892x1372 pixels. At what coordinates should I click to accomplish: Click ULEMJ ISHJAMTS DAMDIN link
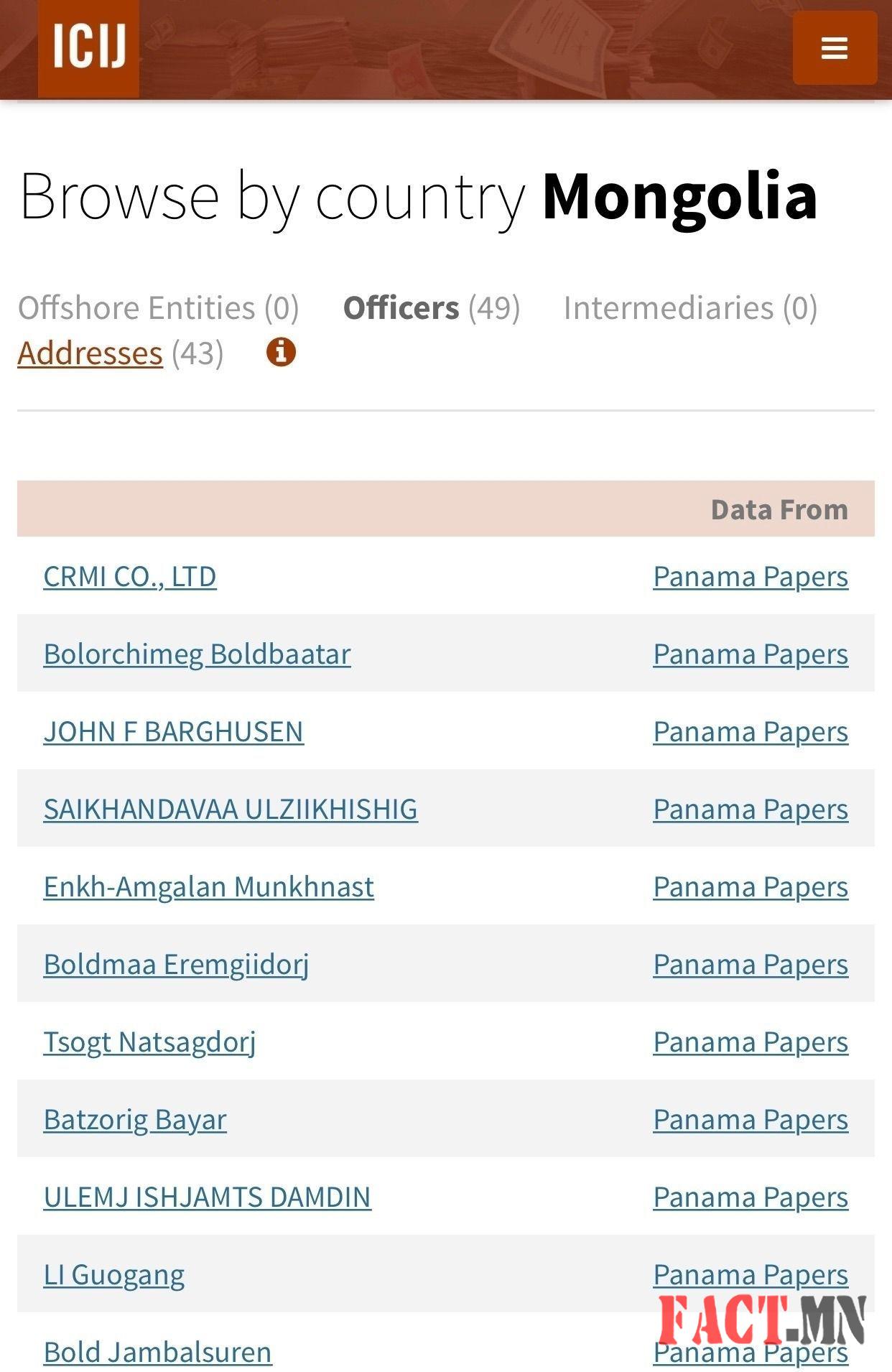(x=207, y=1197)
